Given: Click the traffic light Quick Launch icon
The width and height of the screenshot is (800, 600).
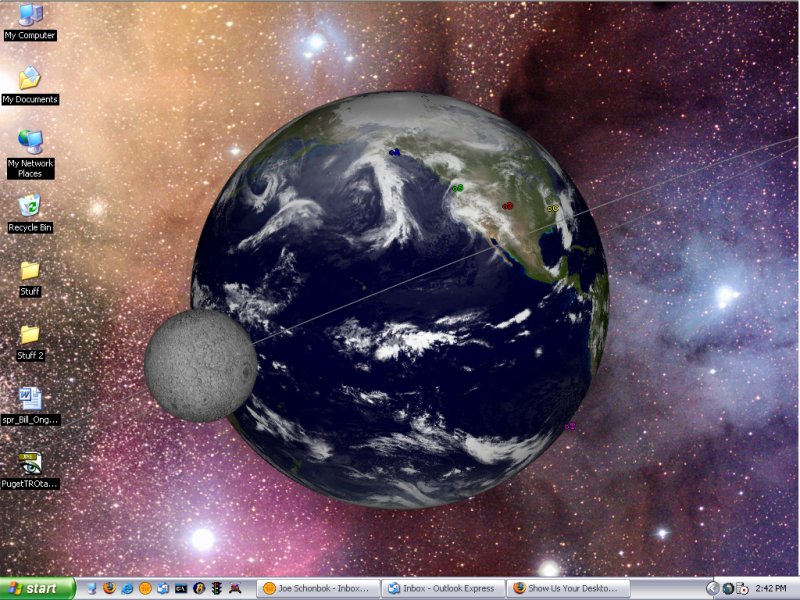Looking at the screenshot, I should point(216,589).
